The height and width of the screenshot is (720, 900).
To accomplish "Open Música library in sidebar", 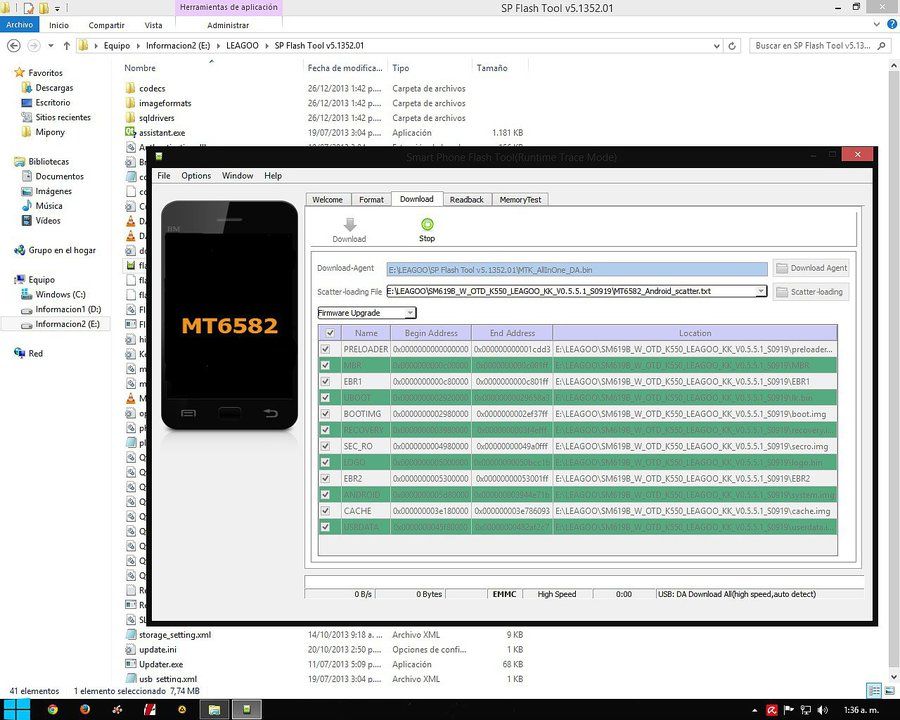I will (x=49, y=206).
